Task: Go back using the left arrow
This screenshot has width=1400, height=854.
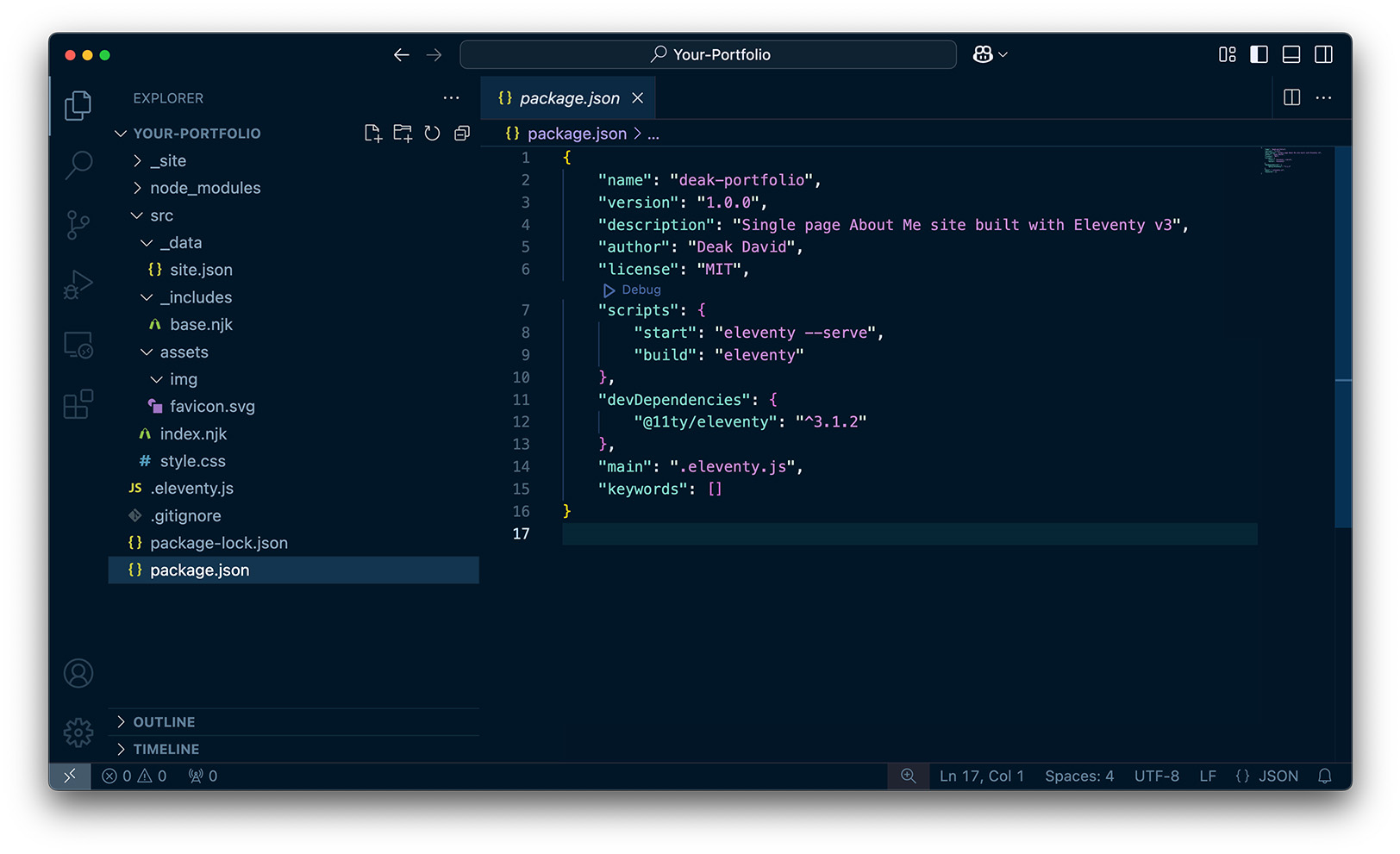Action: [402, 55]
